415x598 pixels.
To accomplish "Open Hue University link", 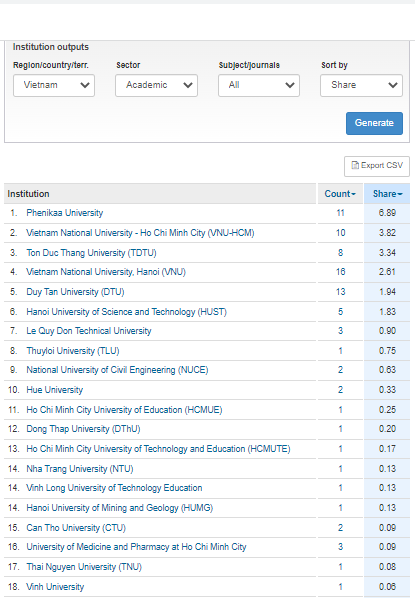I will click(55, 390).
